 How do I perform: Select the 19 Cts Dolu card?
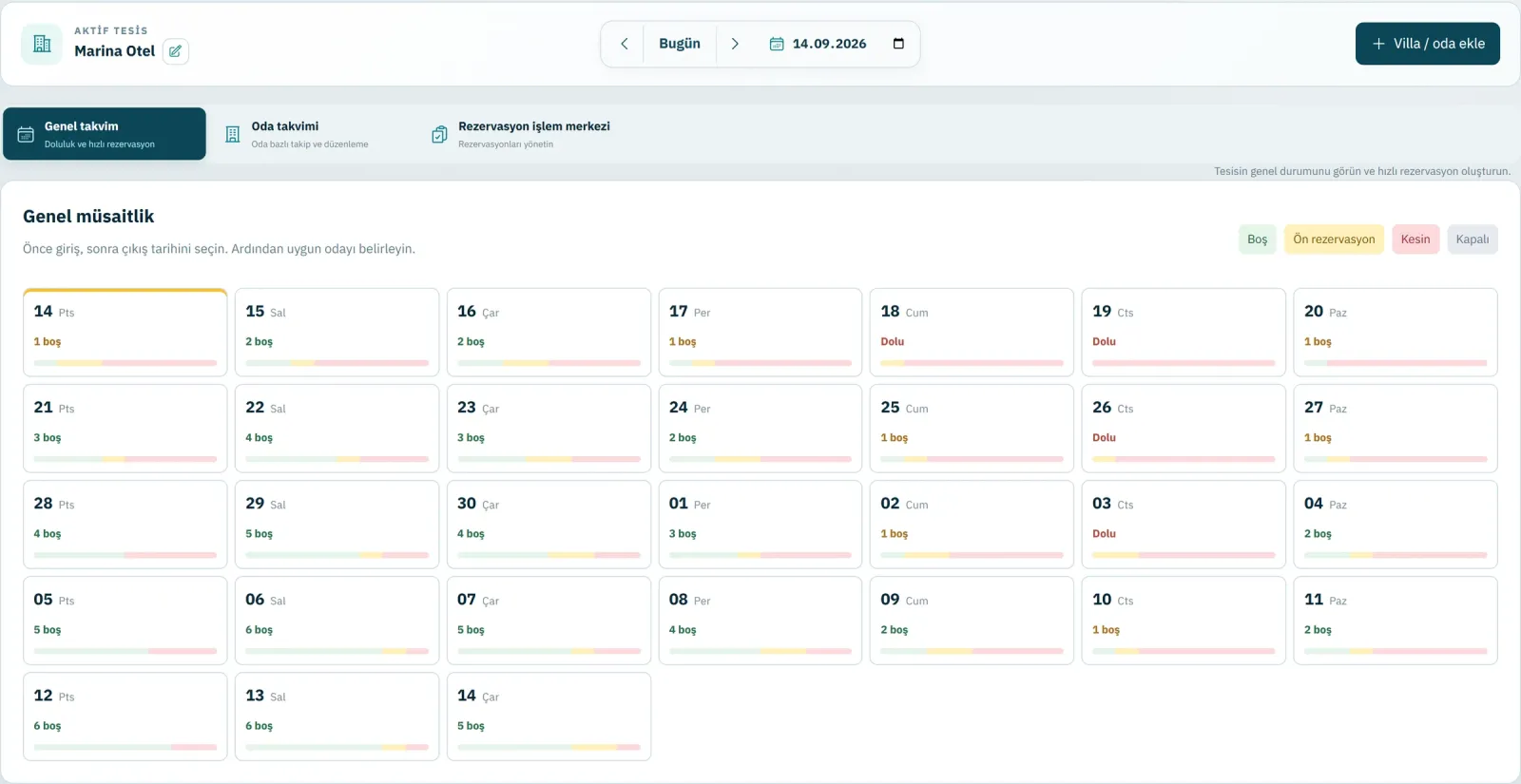pos(1184,333)
